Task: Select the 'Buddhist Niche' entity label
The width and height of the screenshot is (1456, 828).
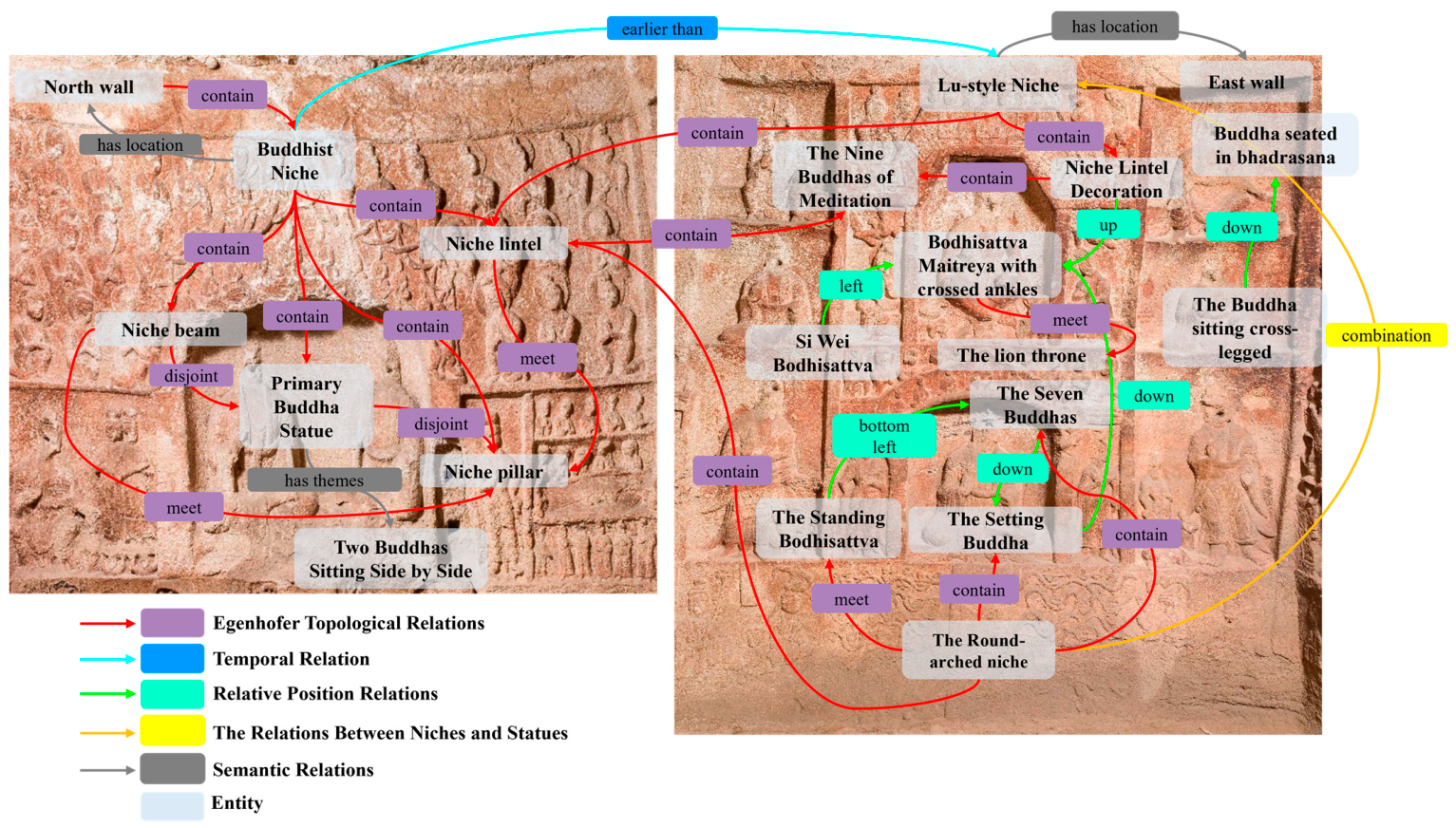Action: pos(294,160)
